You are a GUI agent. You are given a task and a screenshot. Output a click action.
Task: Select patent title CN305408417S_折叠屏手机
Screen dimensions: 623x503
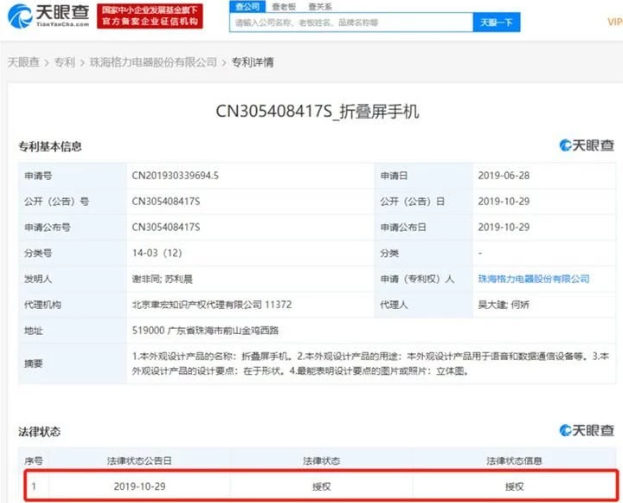317,111
